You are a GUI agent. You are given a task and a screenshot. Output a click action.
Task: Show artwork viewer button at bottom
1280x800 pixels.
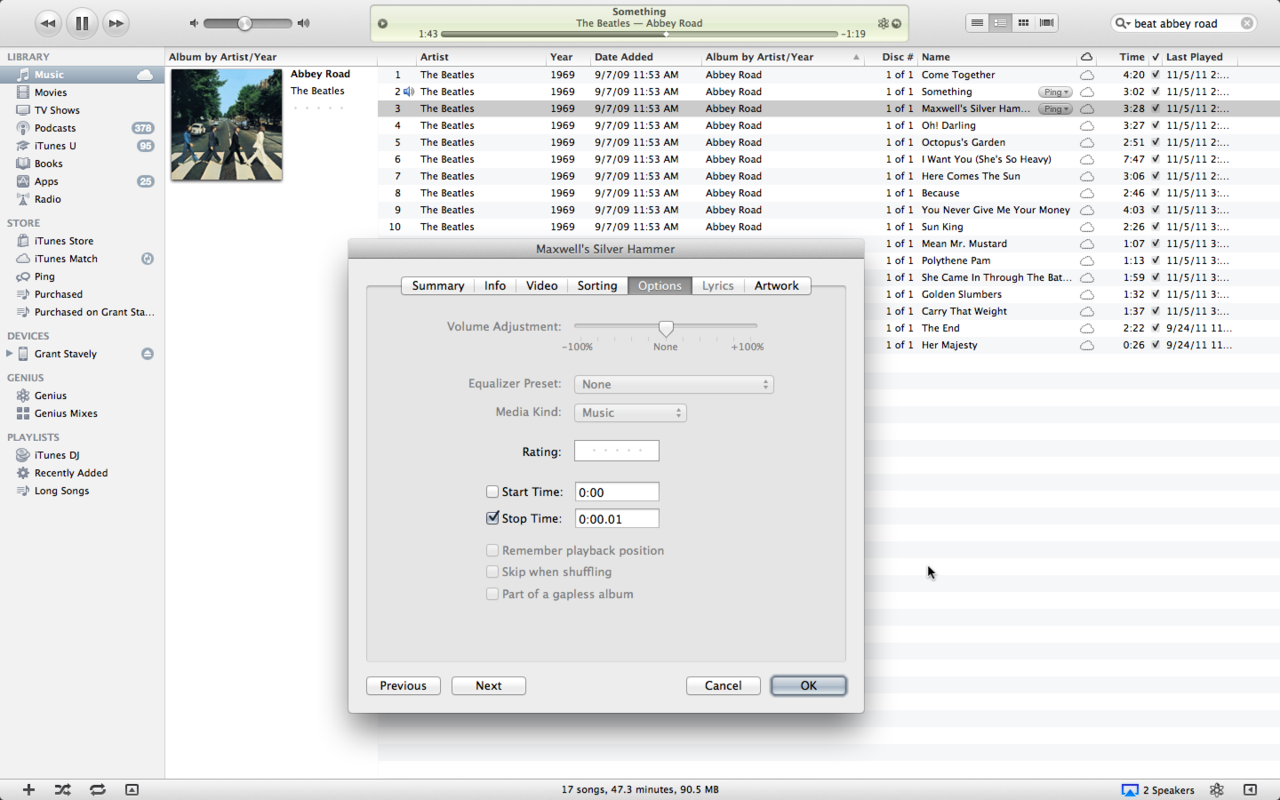point(132,790)
